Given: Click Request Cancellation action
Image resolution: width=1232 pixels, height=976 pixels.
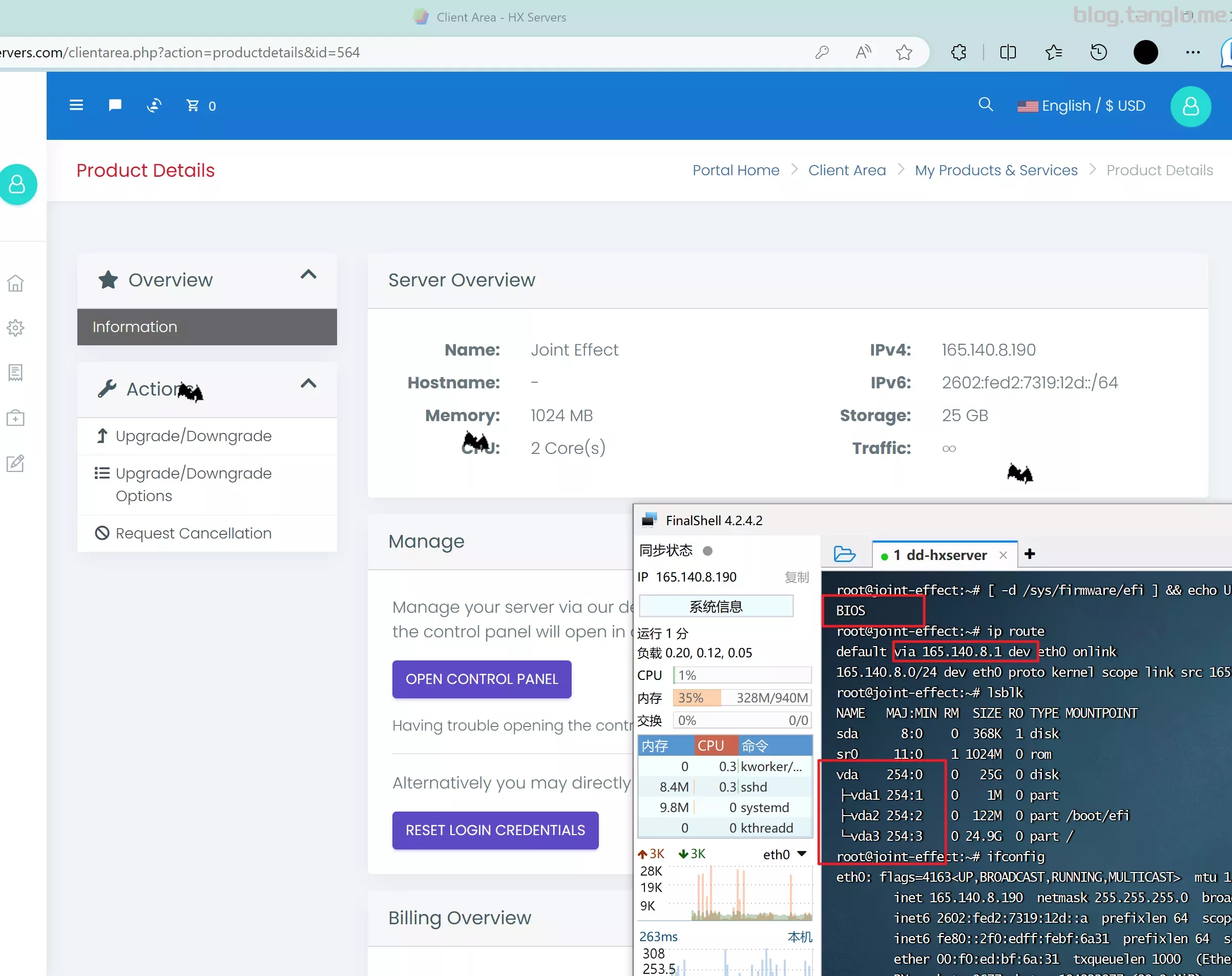Looking at the screenshot, I should point(207,533).
